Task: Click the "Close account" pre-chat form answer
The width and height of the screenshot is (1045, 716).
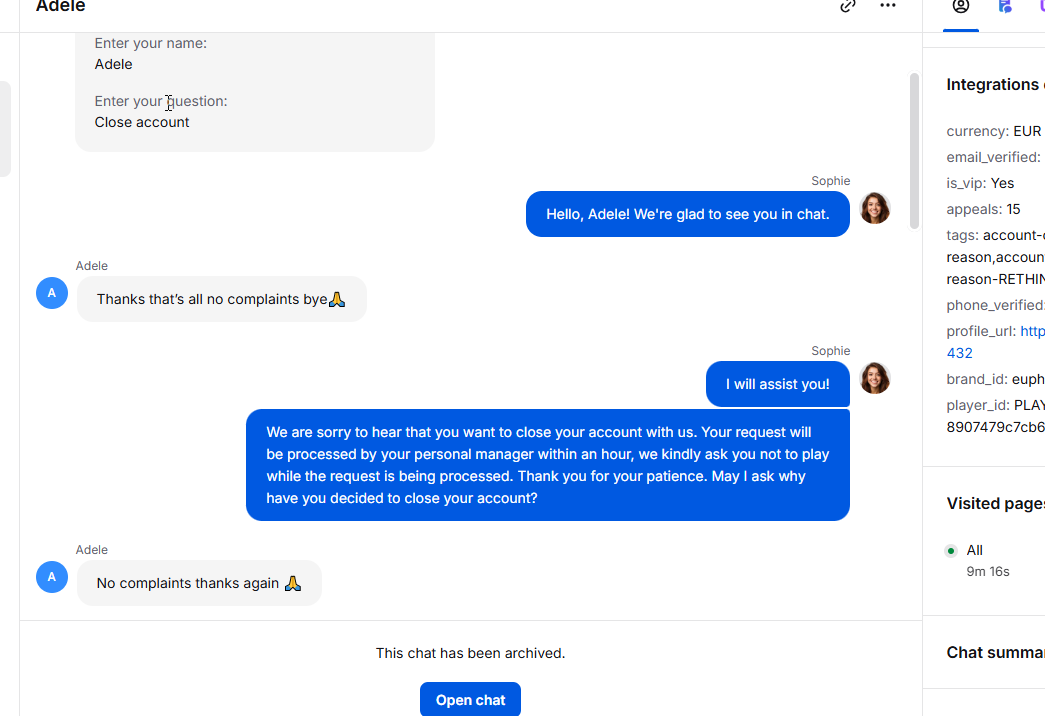Action: [x=142, y=122]
